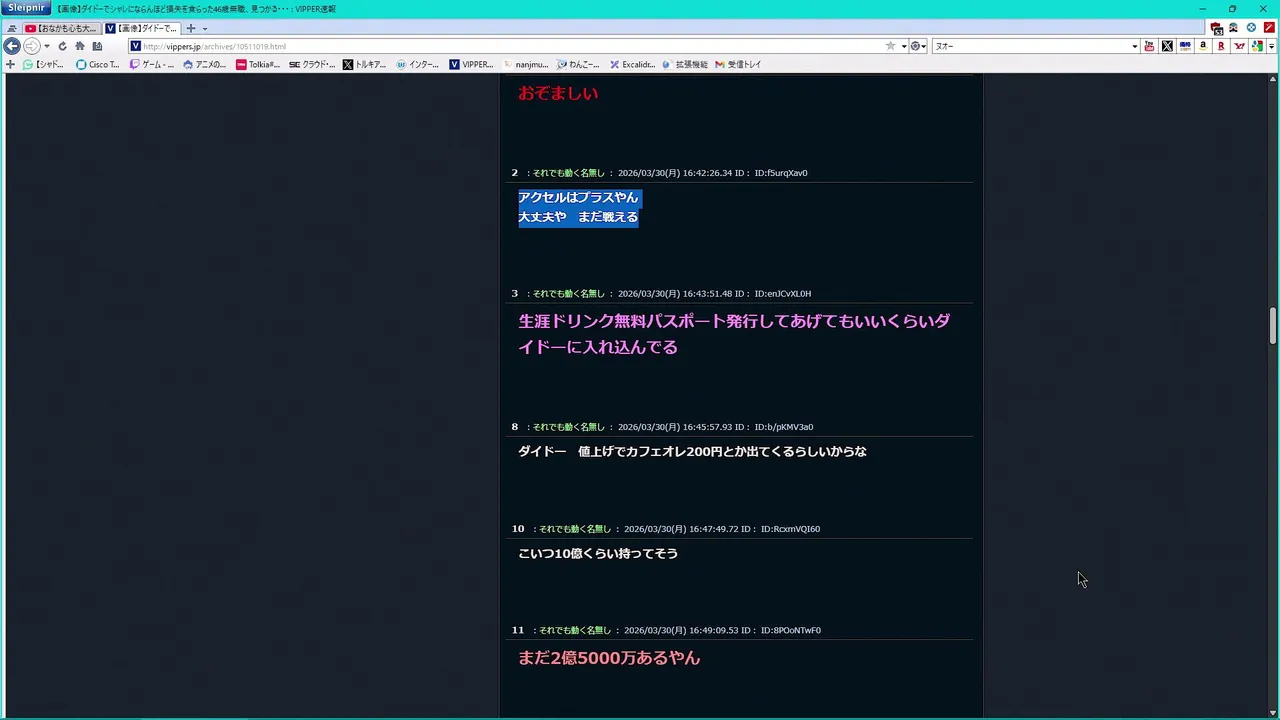The height and width of the screenshot is (720, 1280).
Task: Click comment text おぞましい
Action: coord(558,93)
